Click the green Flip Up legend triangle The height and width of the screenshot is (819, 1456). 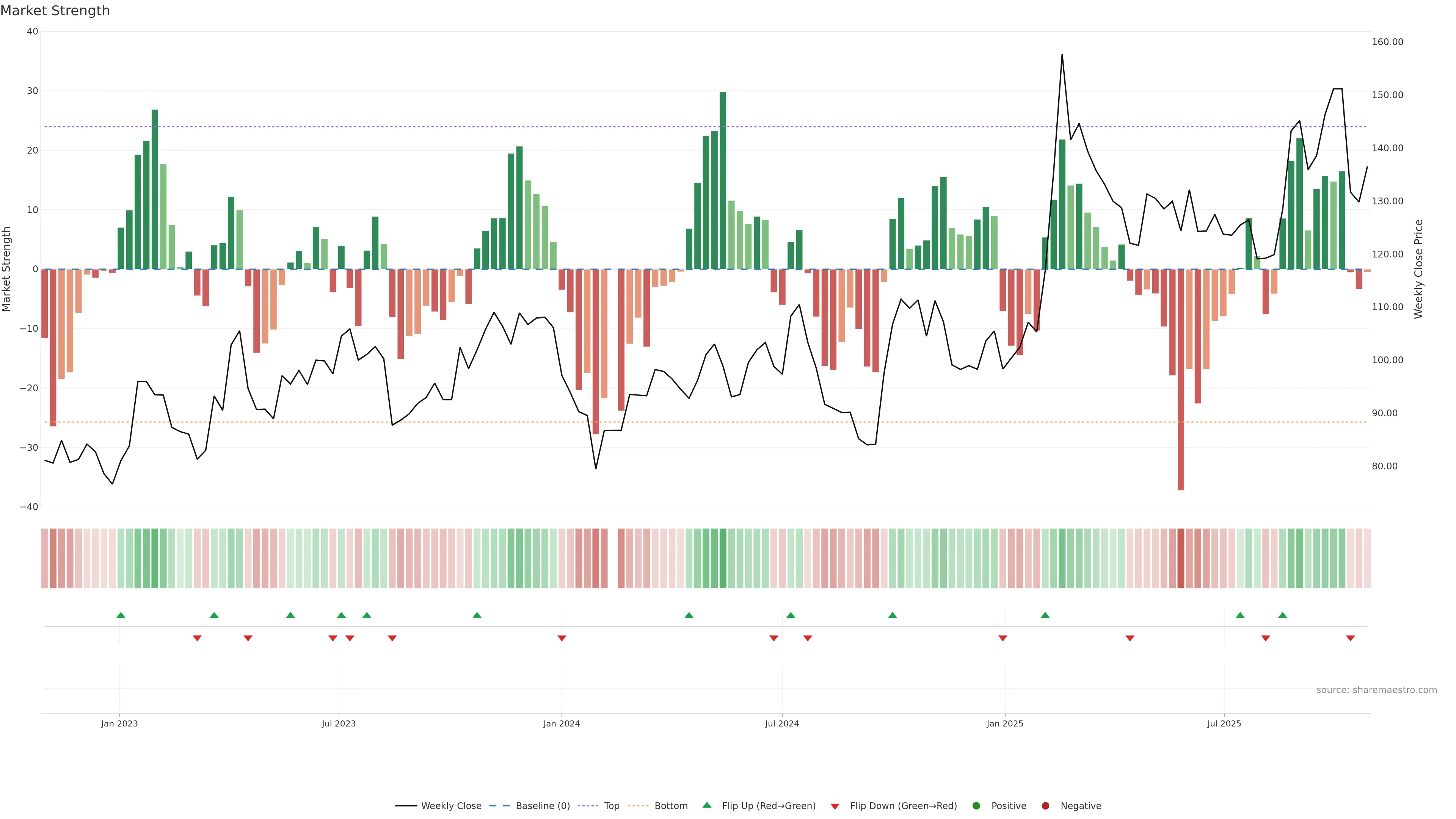click(x=706, y=805)
